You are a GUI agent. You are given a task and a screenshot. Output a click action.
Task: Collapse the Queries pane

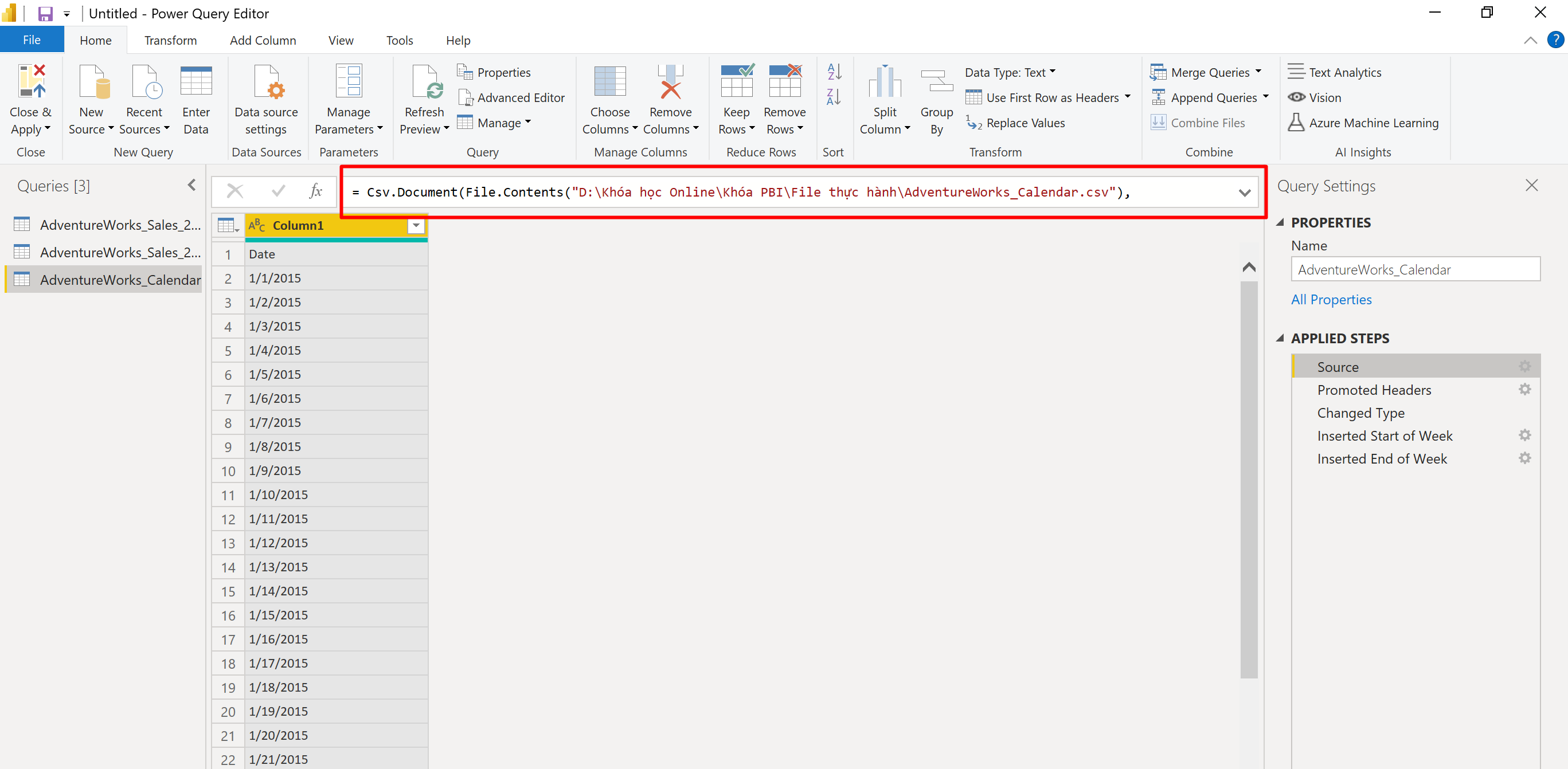(x=191, y=185)
